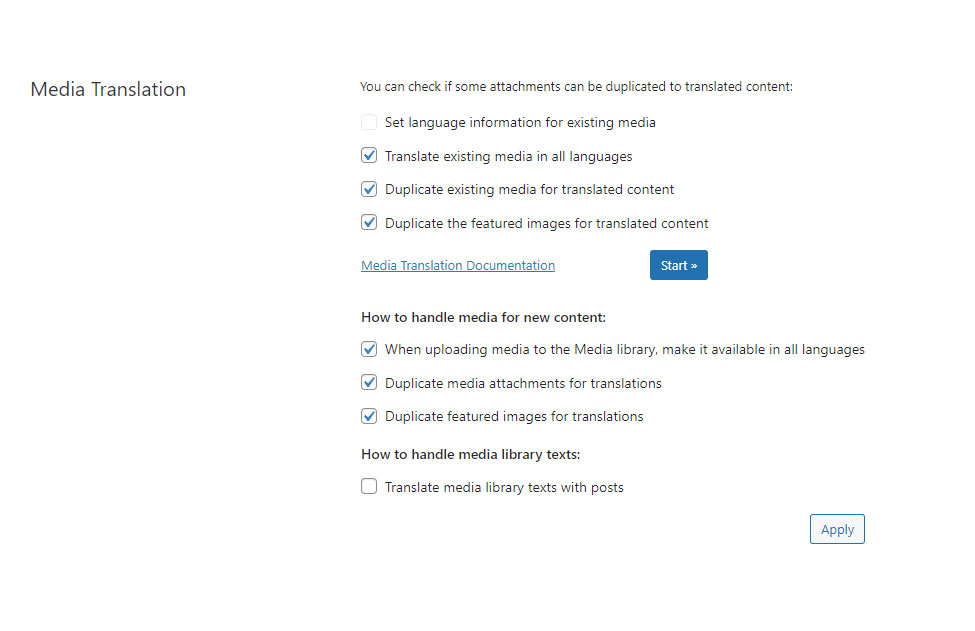Uncheck 'Duplicate existing media for translated content' checkbox
The height and width of the screenshot is (631, 975).
pos(369,189)
